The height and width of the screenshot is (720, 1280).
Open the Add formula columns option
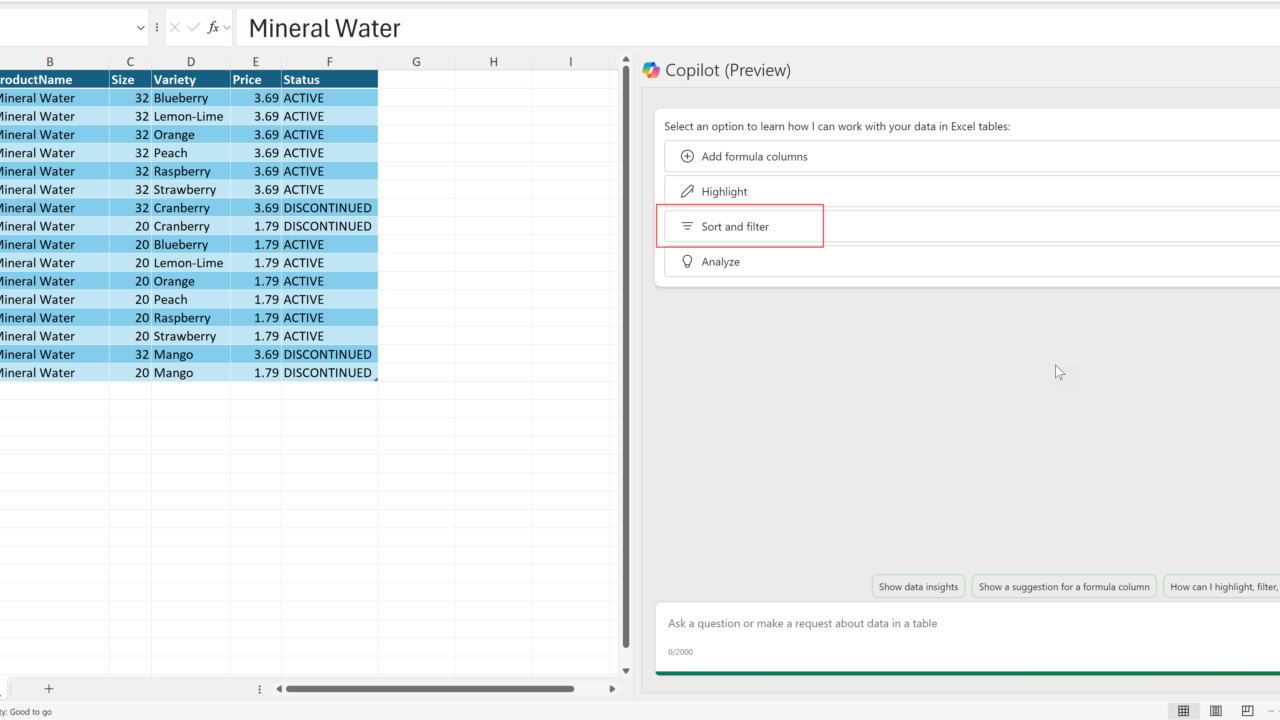tap(754, 156)
